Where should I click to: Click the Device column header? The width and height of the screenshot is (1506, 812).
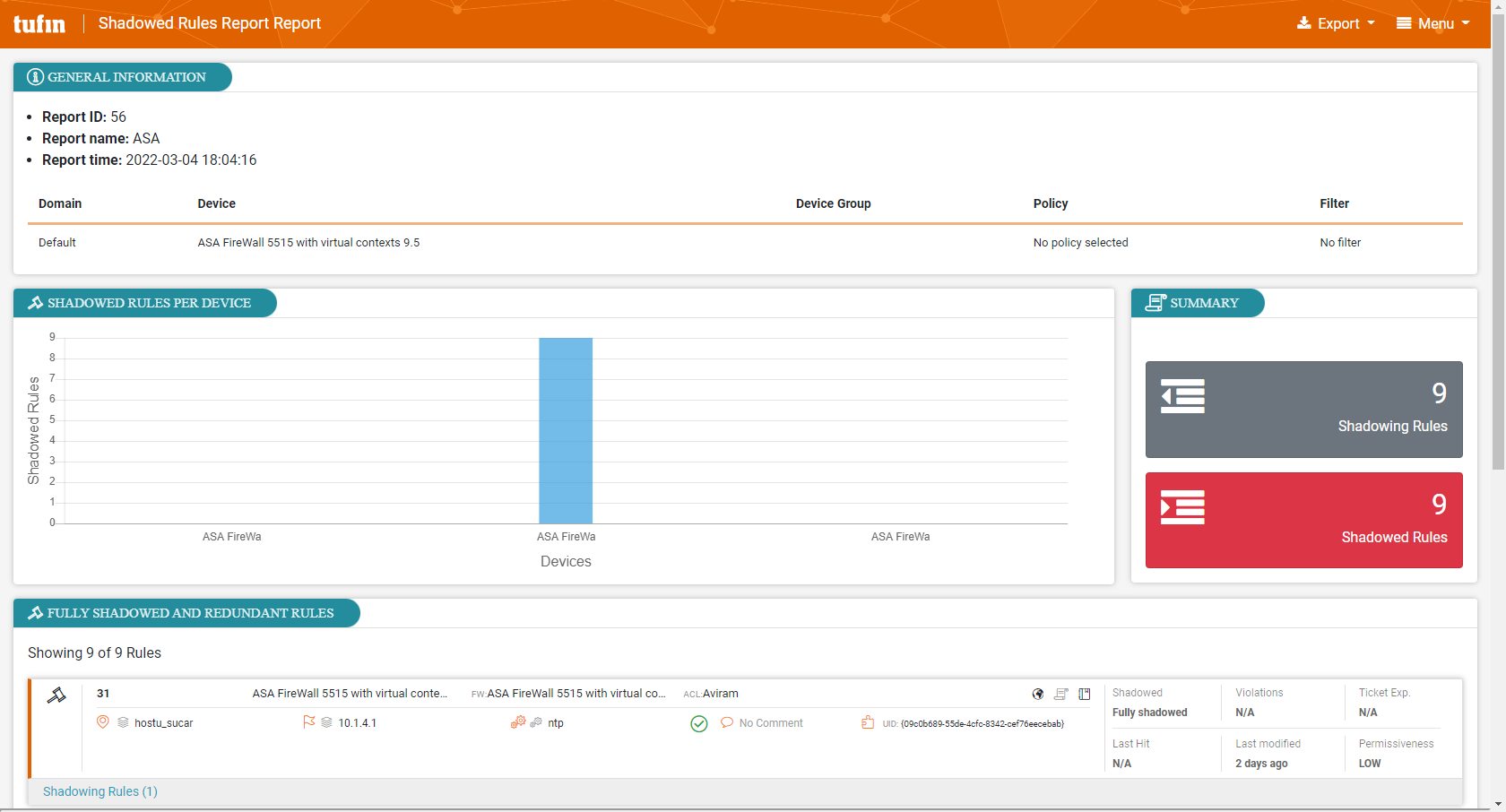pos(217,203)
